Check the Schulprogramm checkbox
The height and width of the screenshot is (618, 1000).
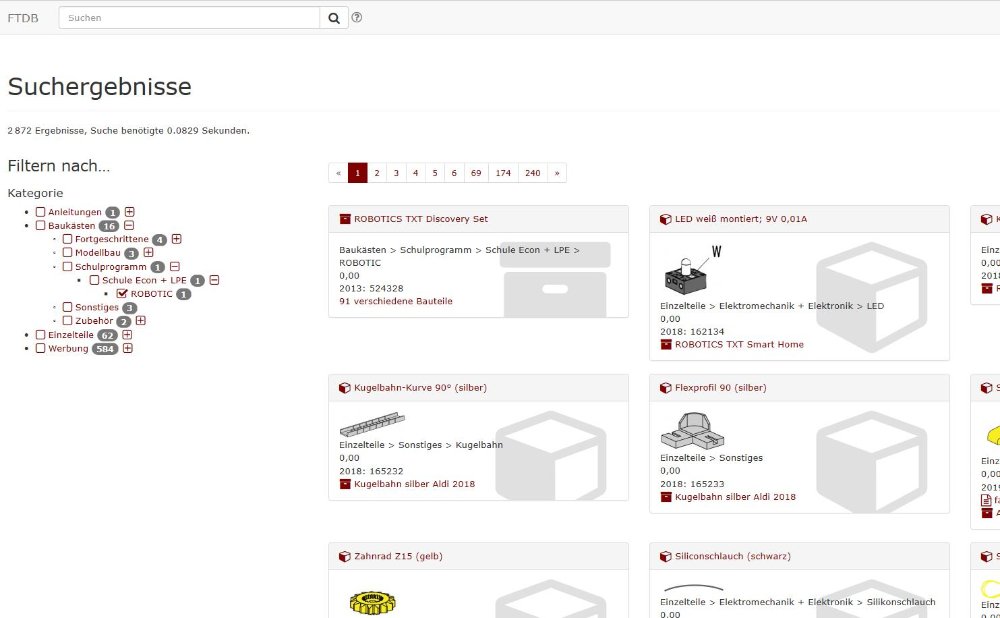pyautogui.click(x=67, y=267)
